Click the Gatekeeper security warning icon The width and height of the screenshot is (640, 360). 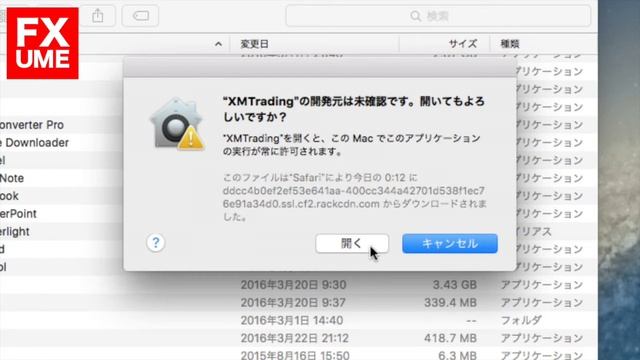pyautogui.click(x=177, y=124)
